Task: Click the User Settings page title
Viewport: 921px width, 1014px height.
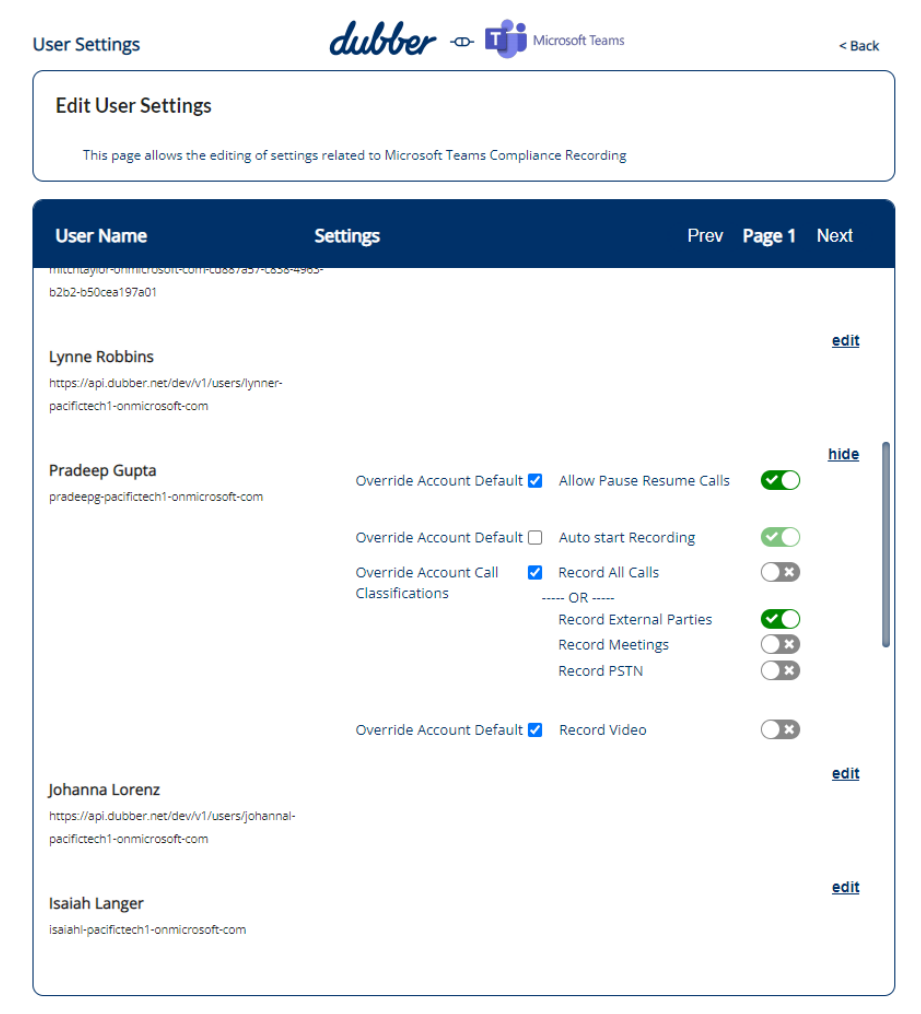Action: 86,45
